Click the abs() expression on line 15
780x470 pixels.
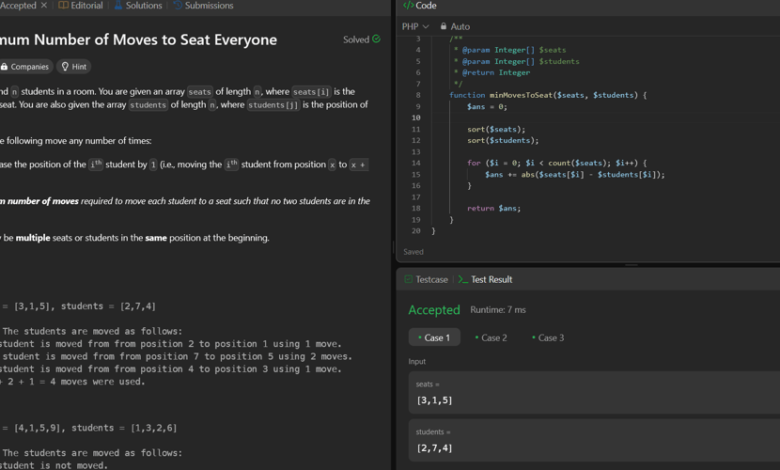(593, 175)
